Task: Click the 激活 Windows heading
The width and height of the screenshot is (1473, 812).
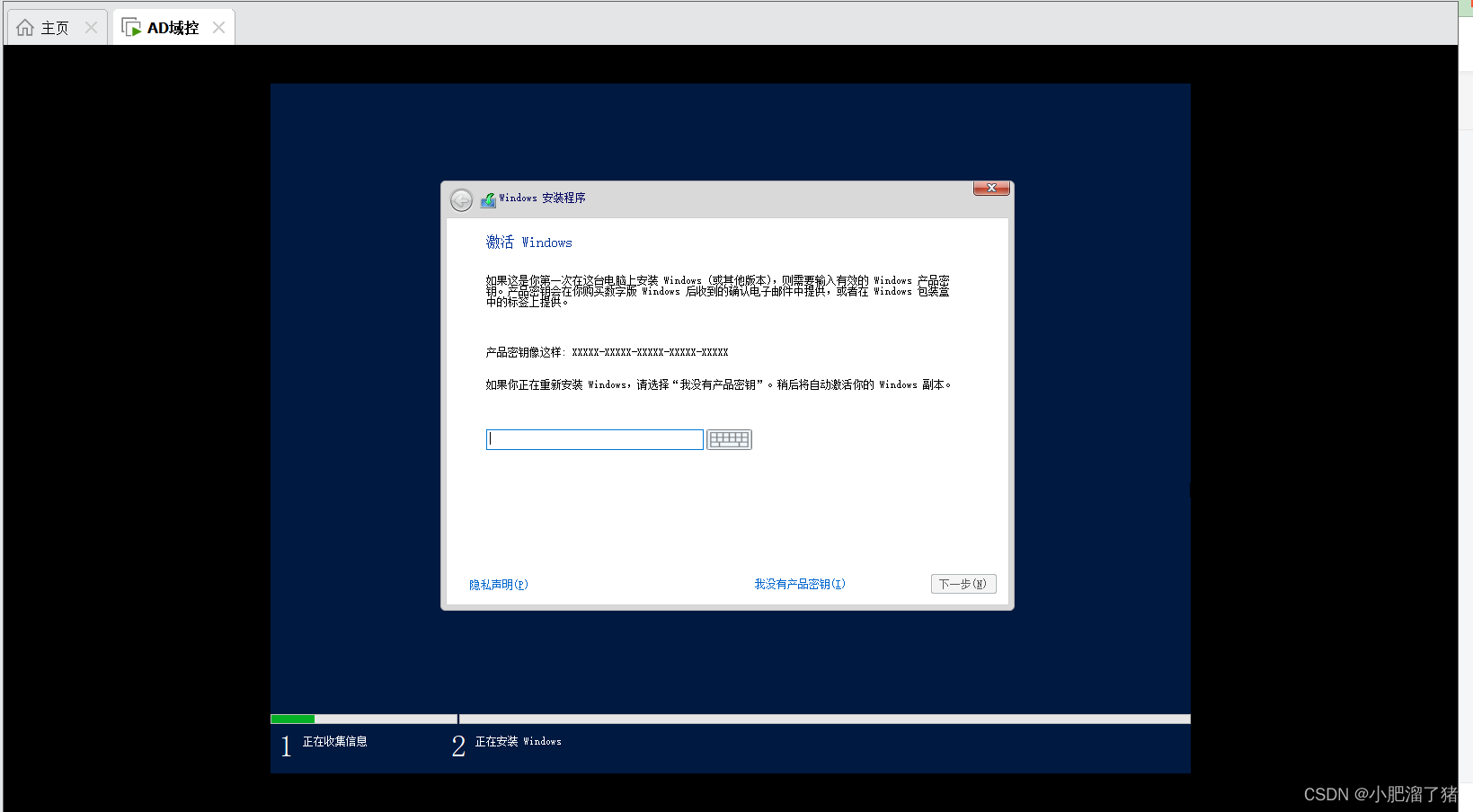Action: pos(529,243)
